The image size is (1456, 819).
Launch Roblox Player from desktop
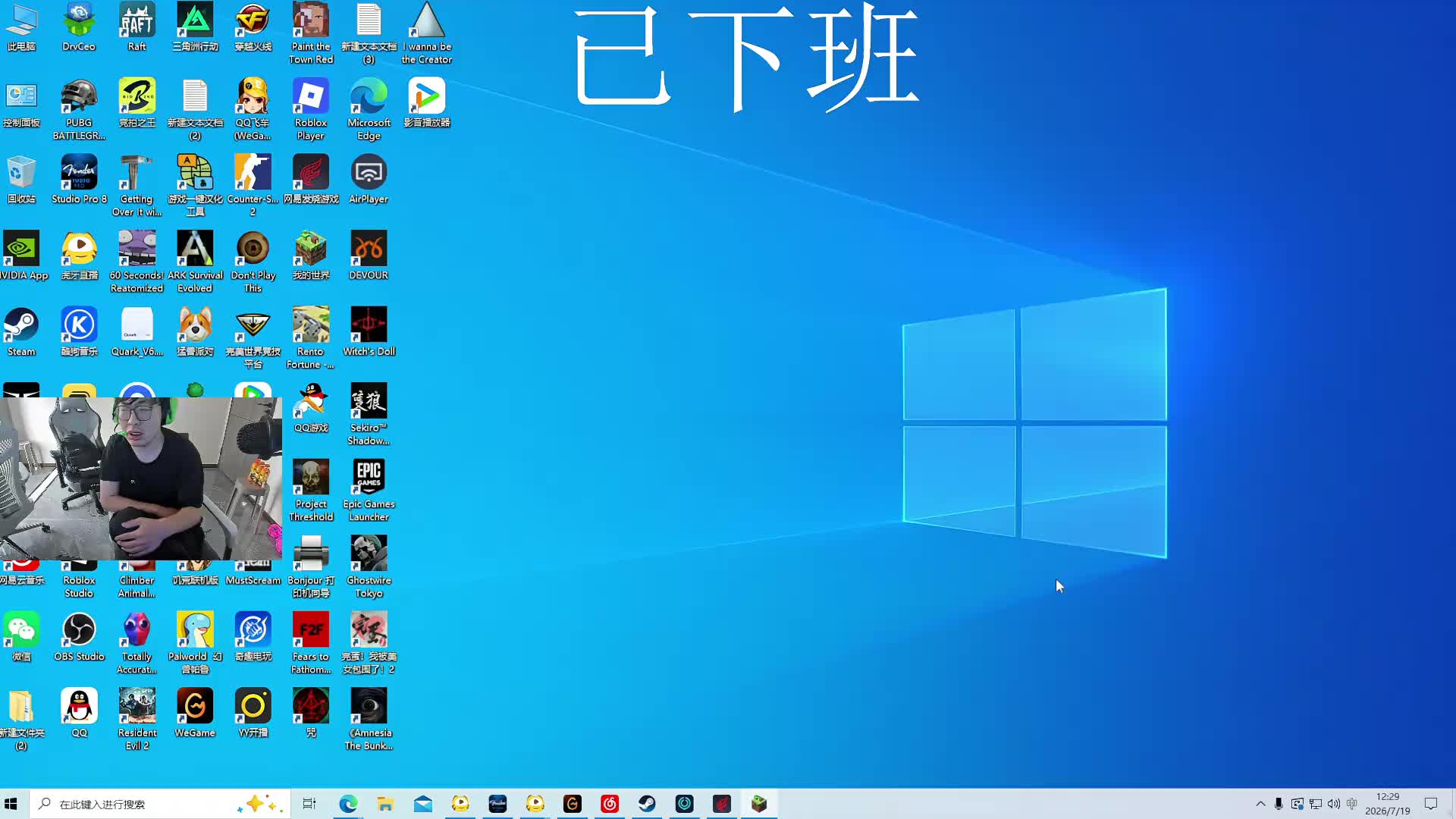click(311, 109)
